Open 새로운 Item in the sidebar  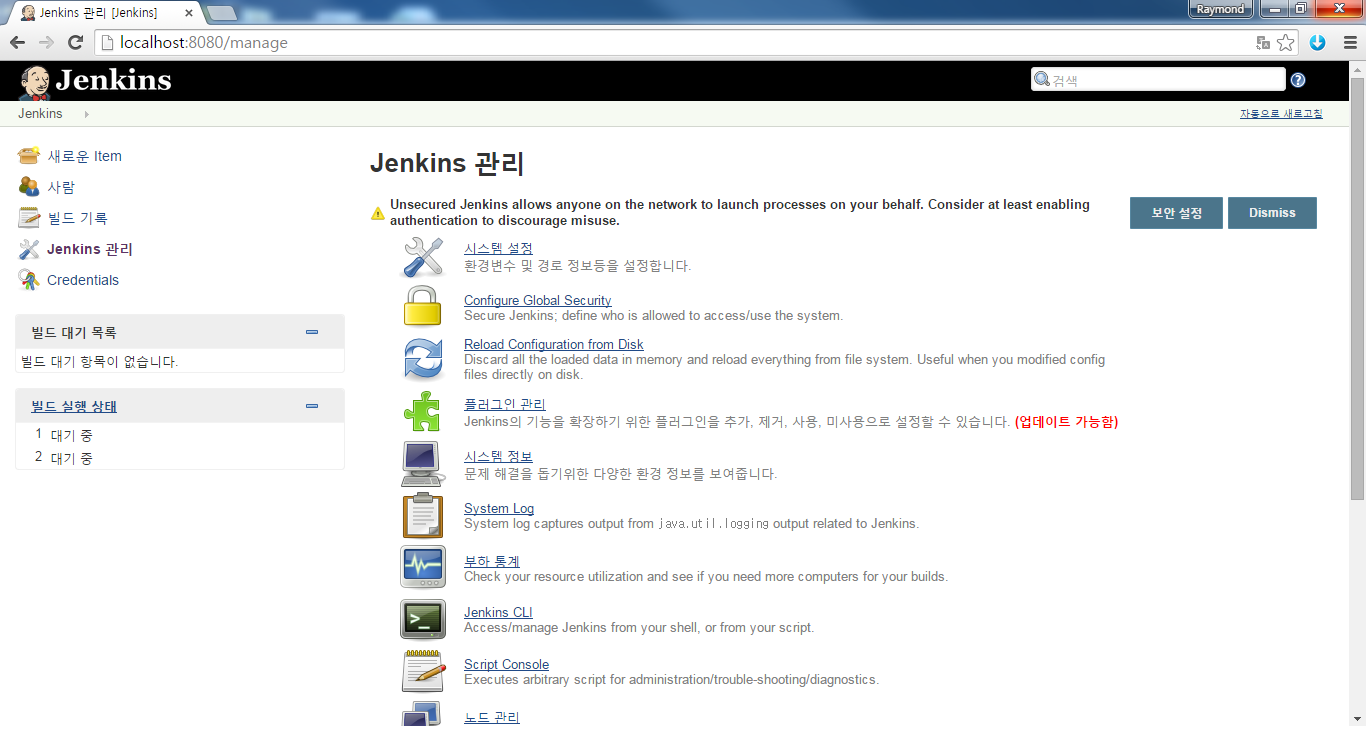pos(84,156)
